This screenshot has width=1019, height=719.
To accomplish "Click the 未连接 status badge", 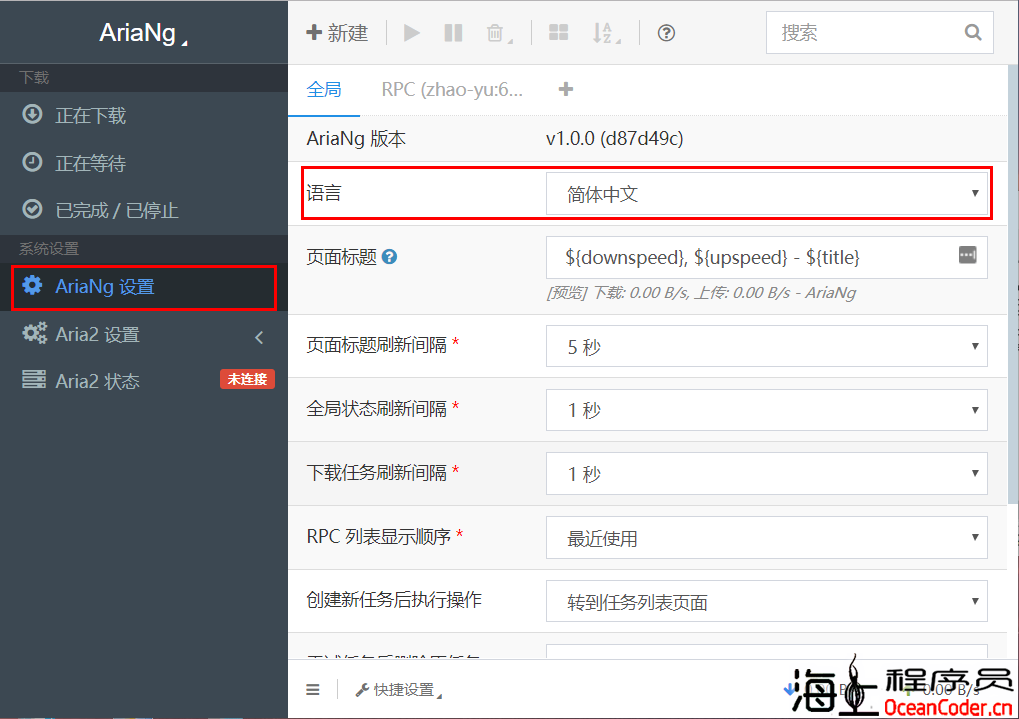I will 247,380.
